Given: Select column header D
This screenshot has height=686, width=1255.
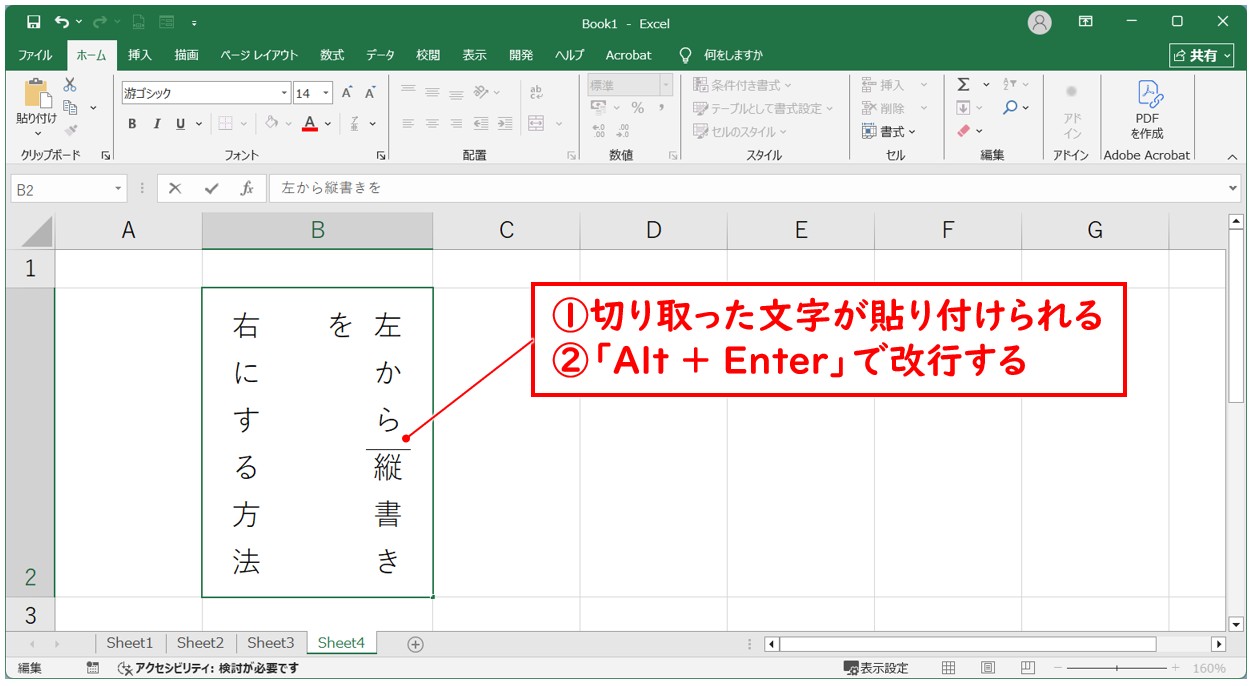Looking at the screenshot, I should click(653, 230).
